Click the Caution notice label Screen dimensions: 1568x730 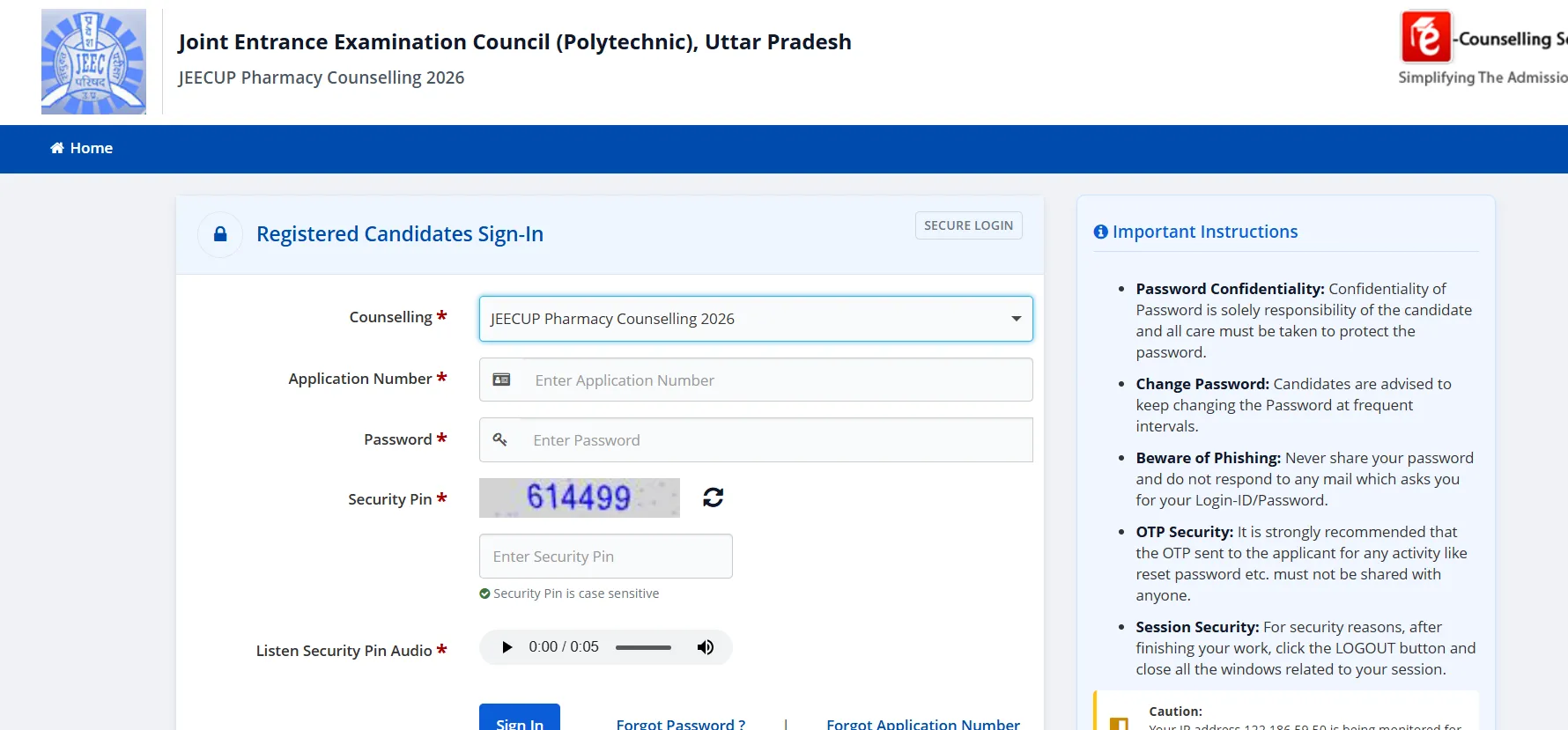click(1175, 712)
